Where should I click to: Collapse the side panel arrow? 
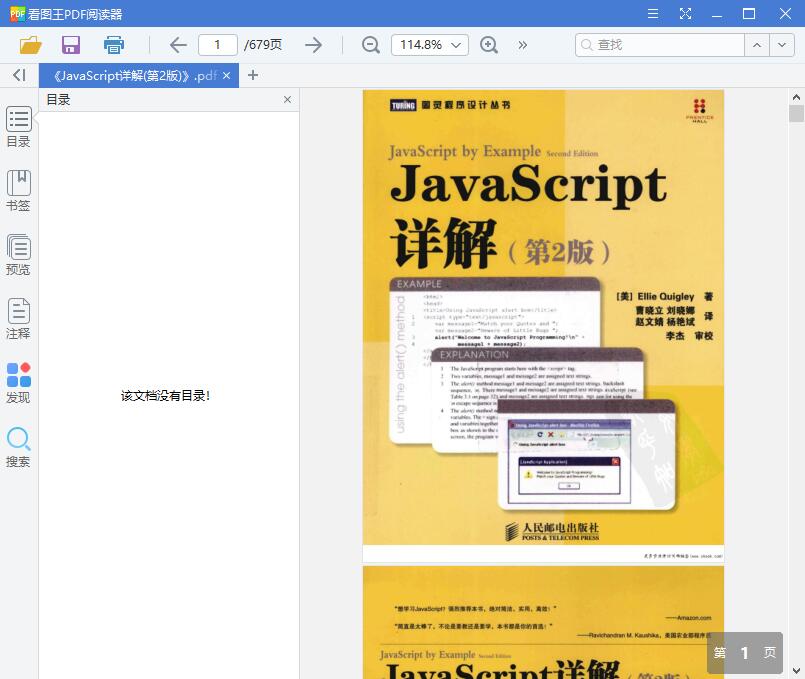click(20, 75)
